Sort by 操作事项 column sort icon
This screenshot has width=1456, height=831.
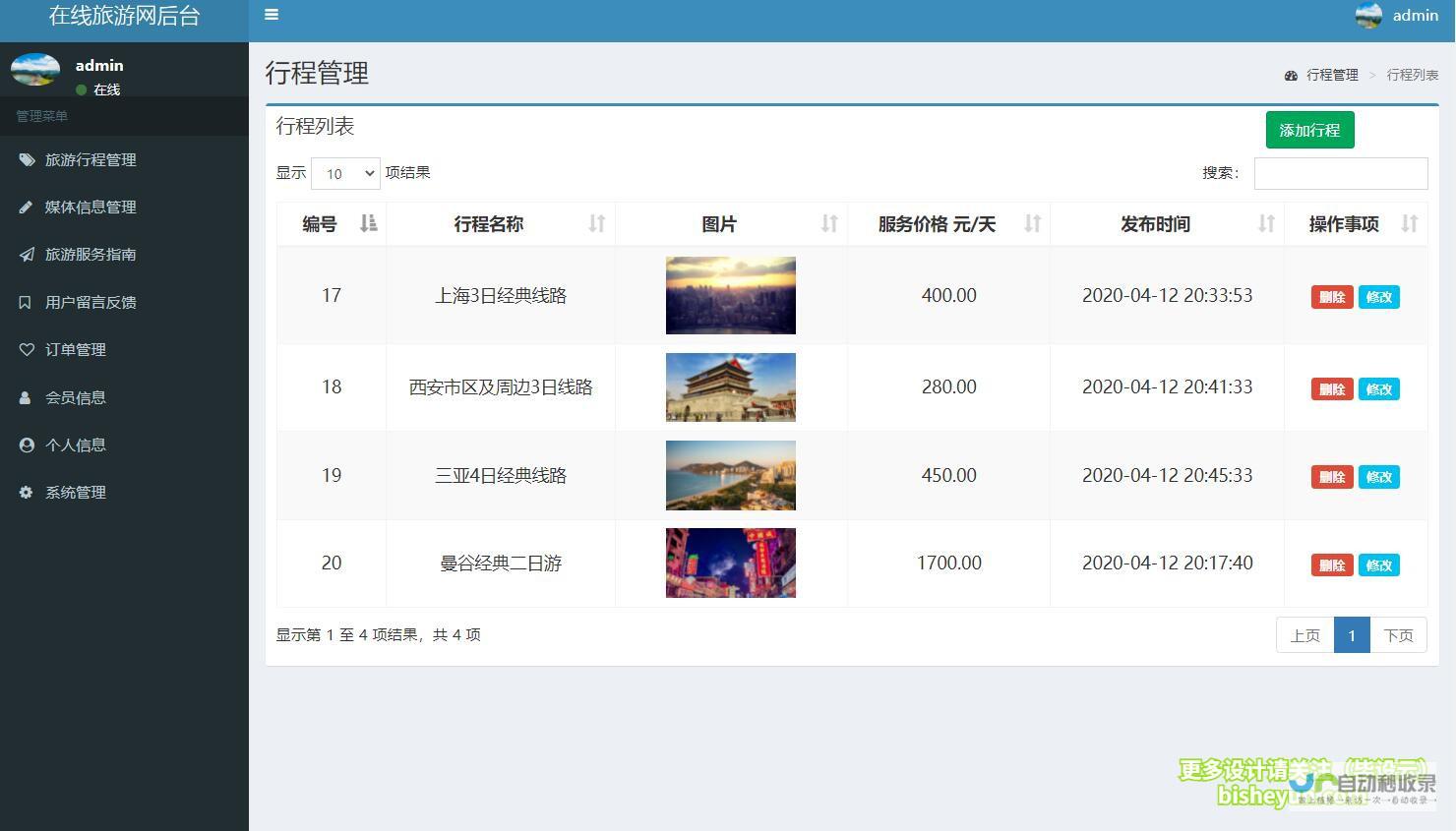click(x=1409, y=223)
